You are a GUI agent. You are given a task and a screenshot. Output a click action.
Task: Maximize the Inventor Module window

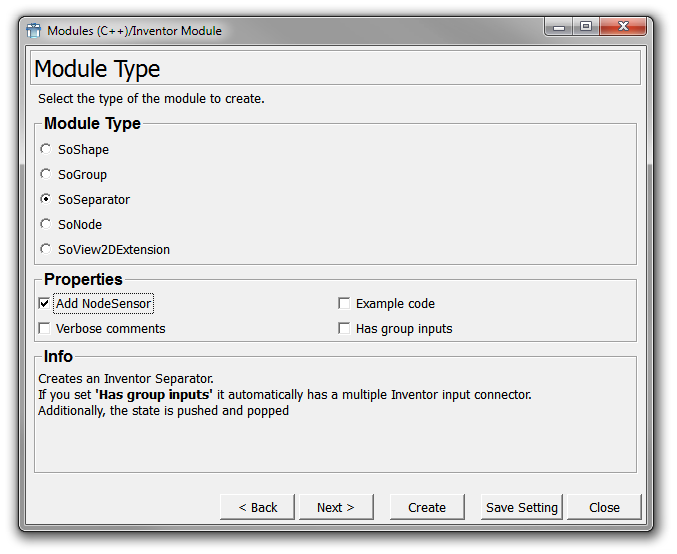[x=586, y=27]
